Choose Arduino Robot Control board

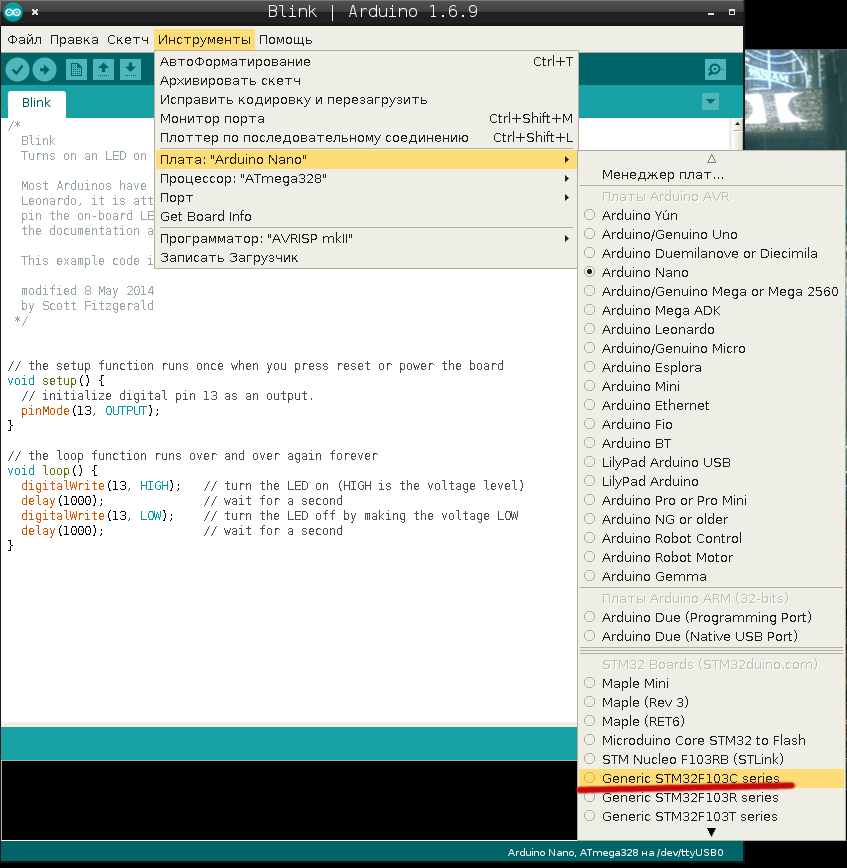coord(712,538)
